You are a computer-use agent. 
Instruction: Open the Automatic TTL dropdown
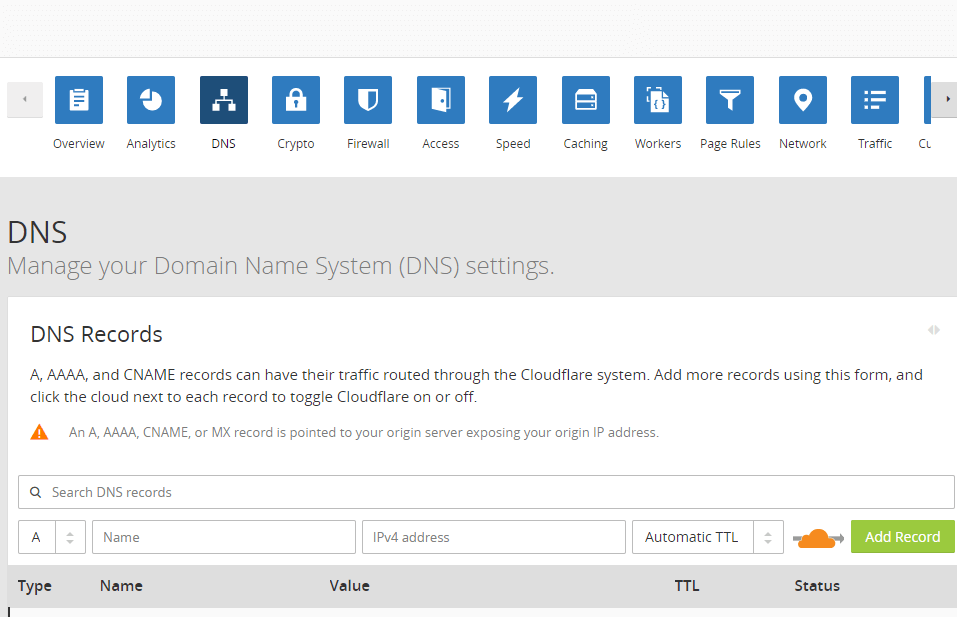(x=708, y=537)
